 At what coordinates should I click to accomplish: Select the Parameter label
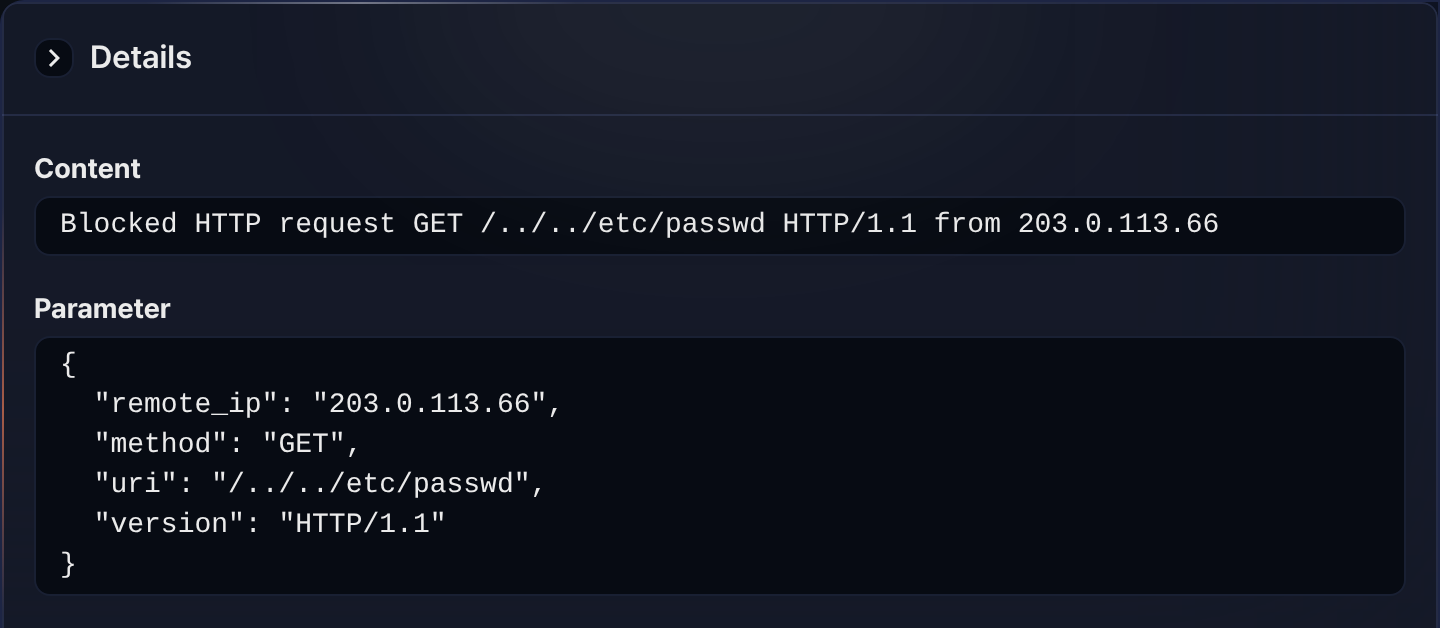coord(102,309)
